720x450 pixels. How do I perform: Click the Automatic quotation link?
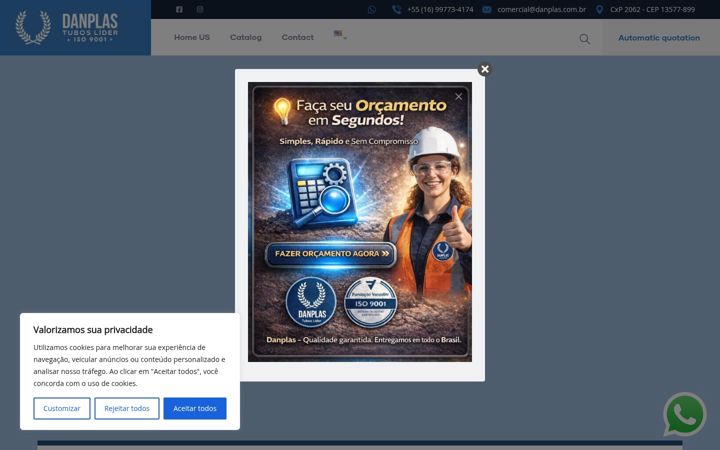click(x=659, y=38)
